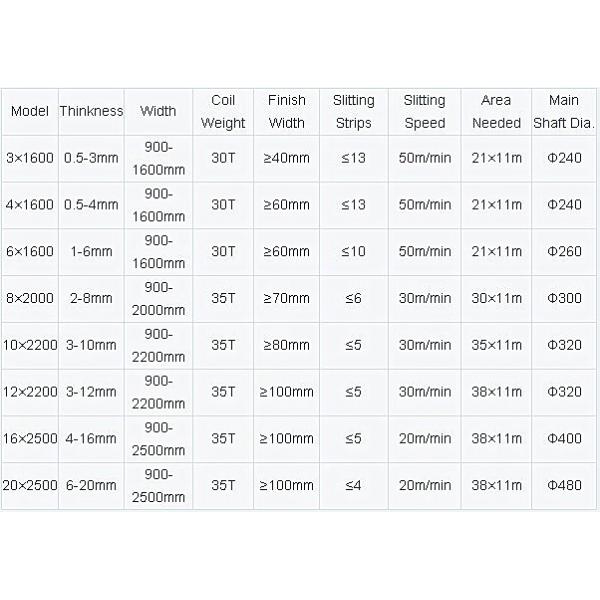600x600 pixels.
Task: Select the ≥40mm finish width cell
Action: (287, 158)
